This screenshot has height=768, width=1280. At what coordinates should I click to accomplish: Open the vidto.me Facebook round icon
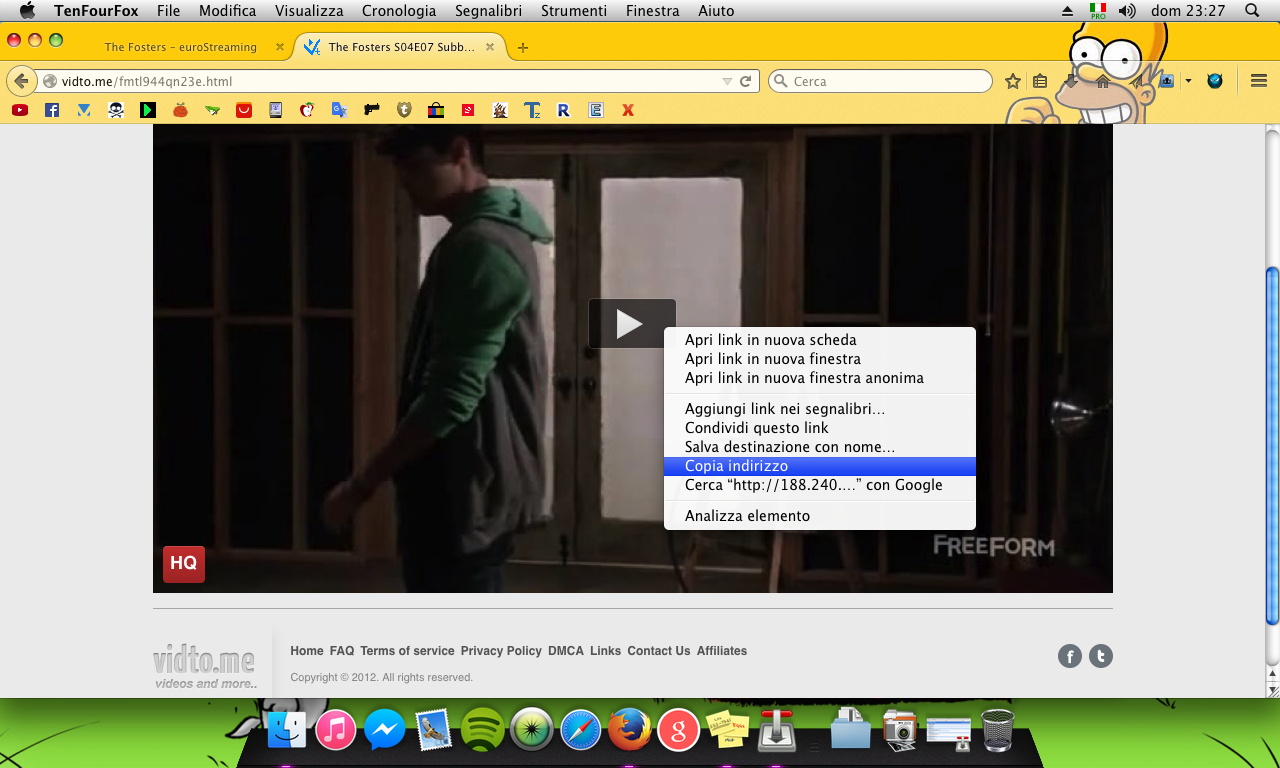[x=1070, y=656]
